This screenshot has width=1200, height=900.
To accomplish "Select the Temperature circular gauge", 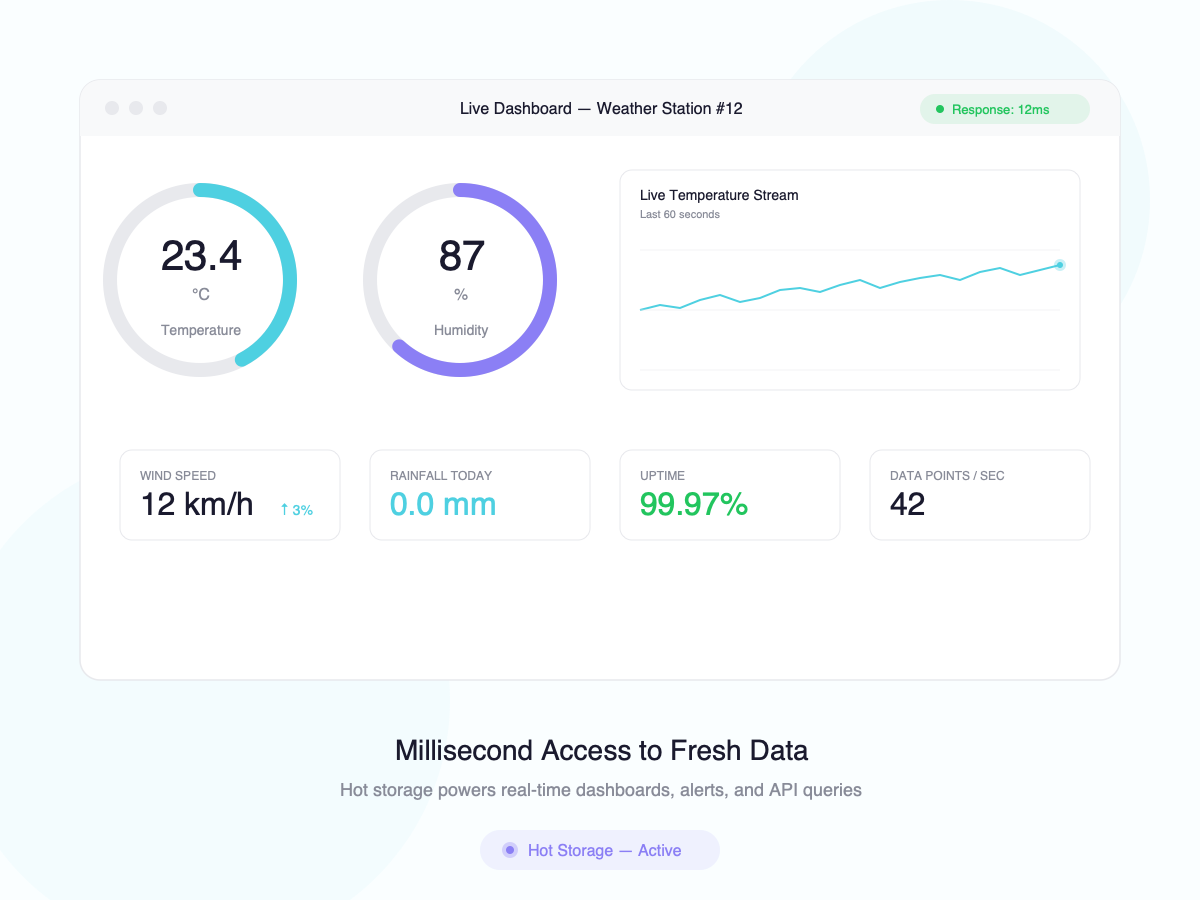I will pos(200,280).
